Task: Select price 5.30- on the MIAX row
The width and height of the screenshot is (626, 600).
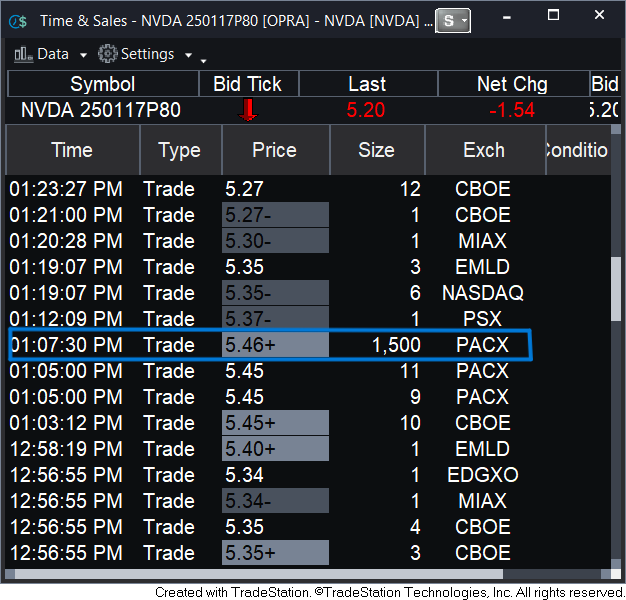Action: coord(275,241)
